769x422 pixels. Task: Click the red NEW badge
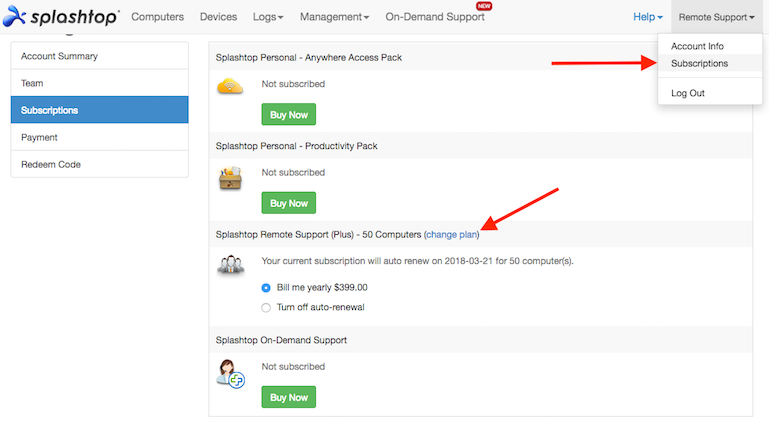(484, 6)
